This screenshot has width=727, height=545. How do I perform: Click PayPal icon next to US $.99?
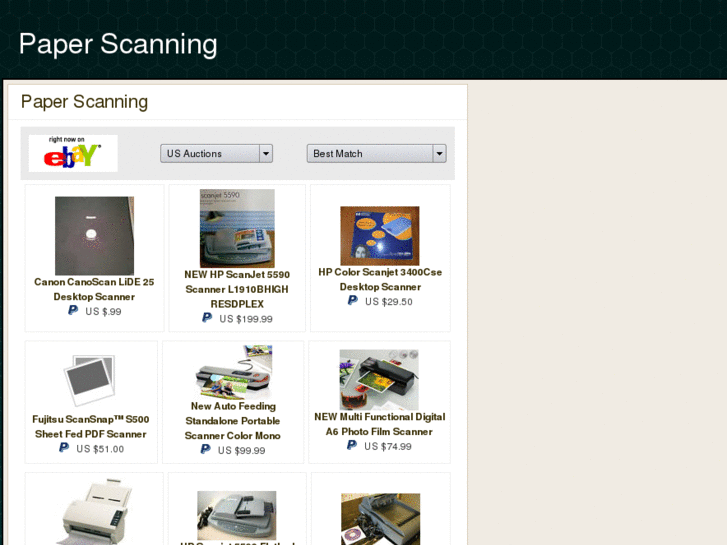point(73,310)
